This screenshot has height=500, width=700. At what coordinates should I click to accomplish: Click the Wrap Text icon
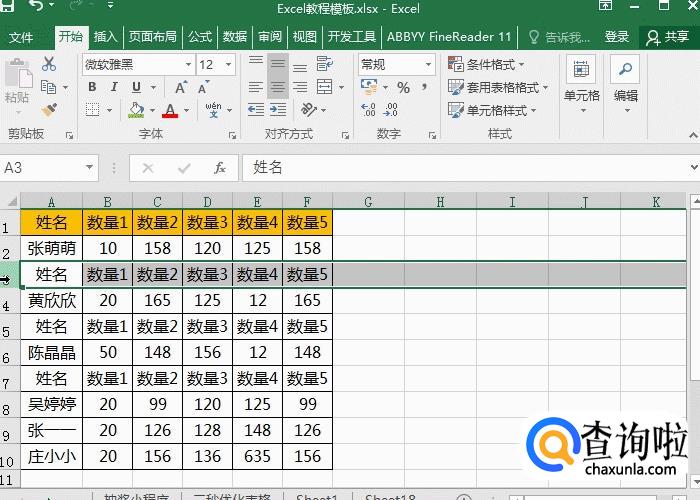(x=325, y=64)
